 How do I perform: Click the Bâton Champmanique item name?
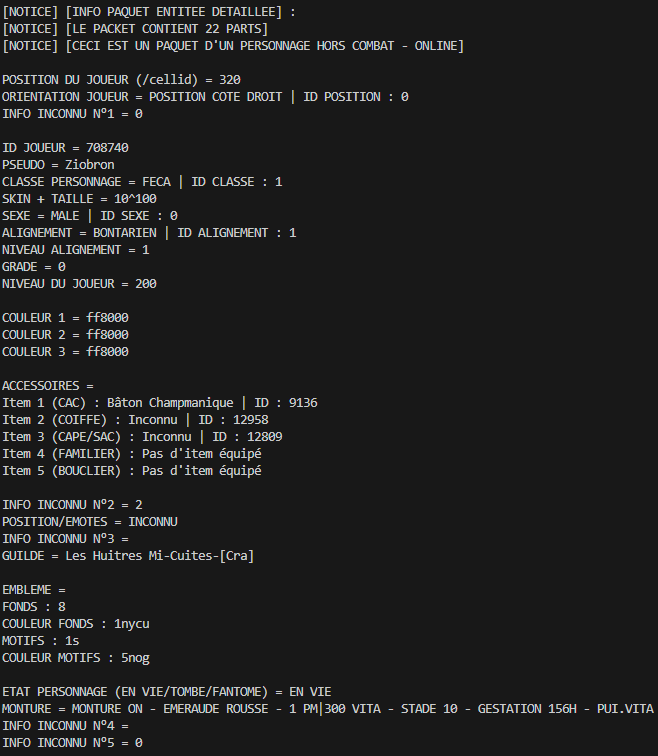click(x=170, y=403)
